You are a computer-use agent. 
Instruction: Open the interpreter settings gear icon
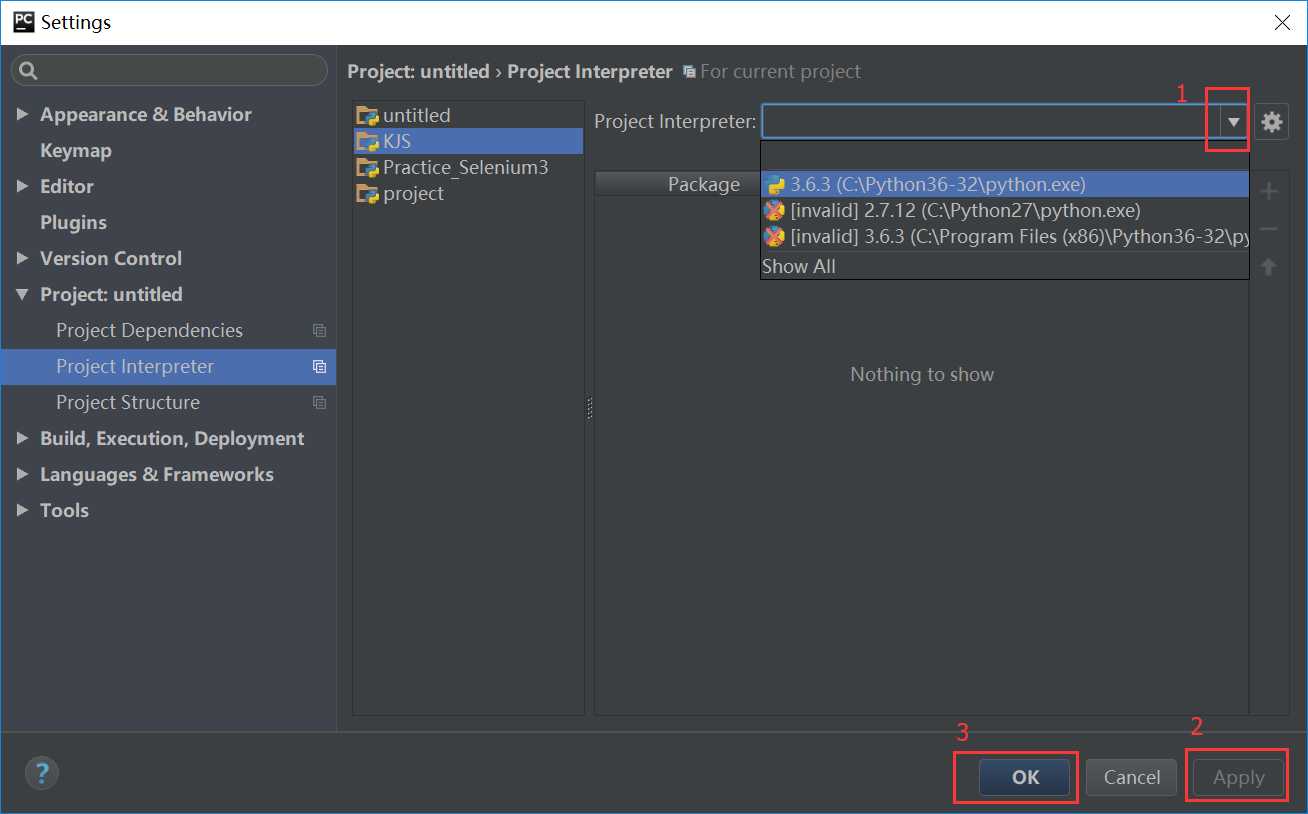[x=1271, y=122]
